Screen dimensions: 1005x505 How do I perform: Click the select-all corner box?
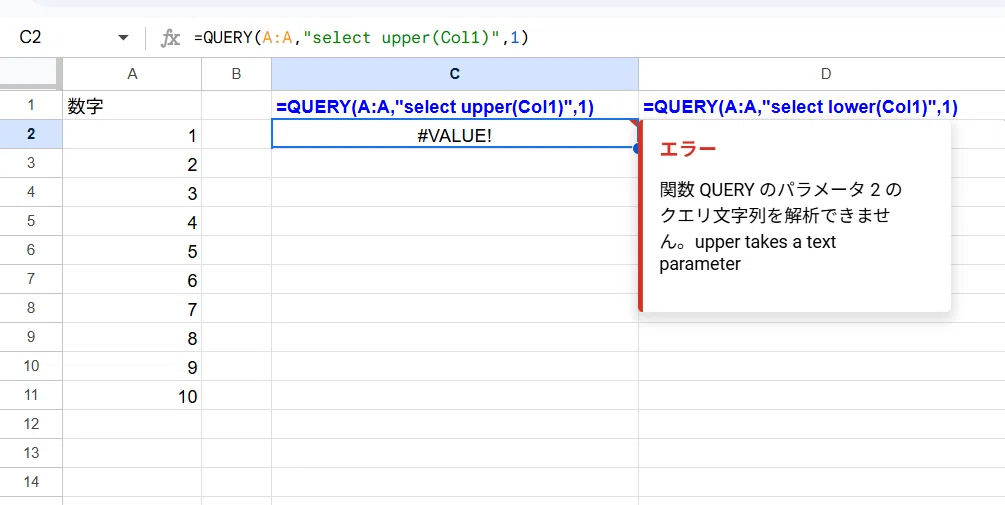[x=31, y=74]
